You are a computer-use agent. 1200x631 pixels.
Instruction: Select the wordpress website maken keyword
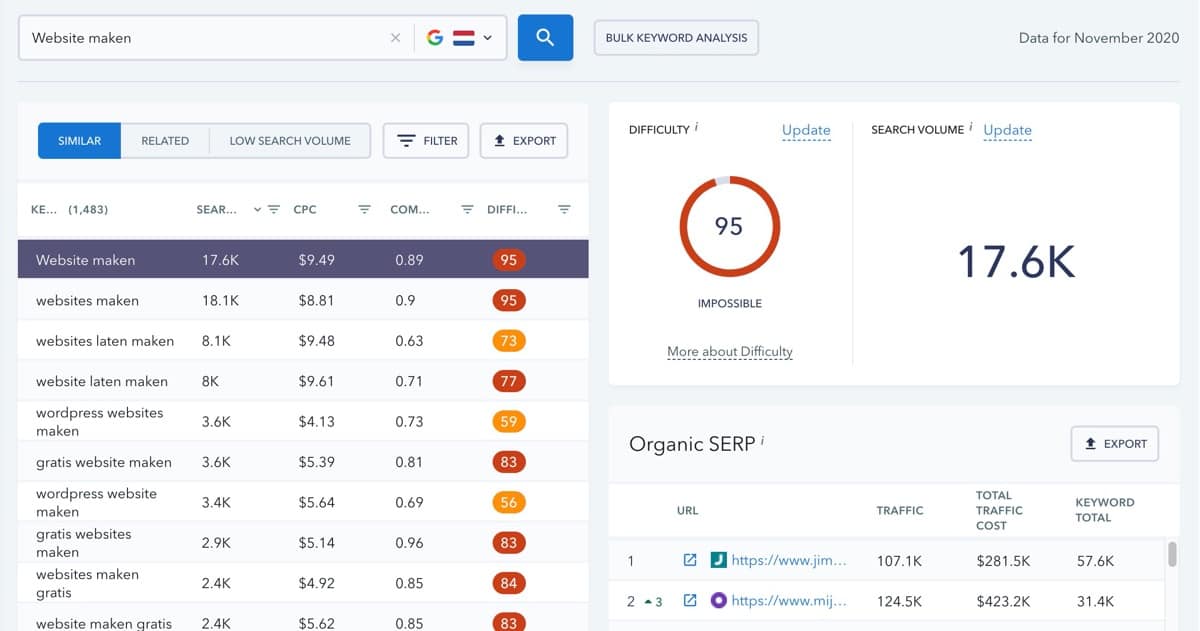[x=96, y=502]
